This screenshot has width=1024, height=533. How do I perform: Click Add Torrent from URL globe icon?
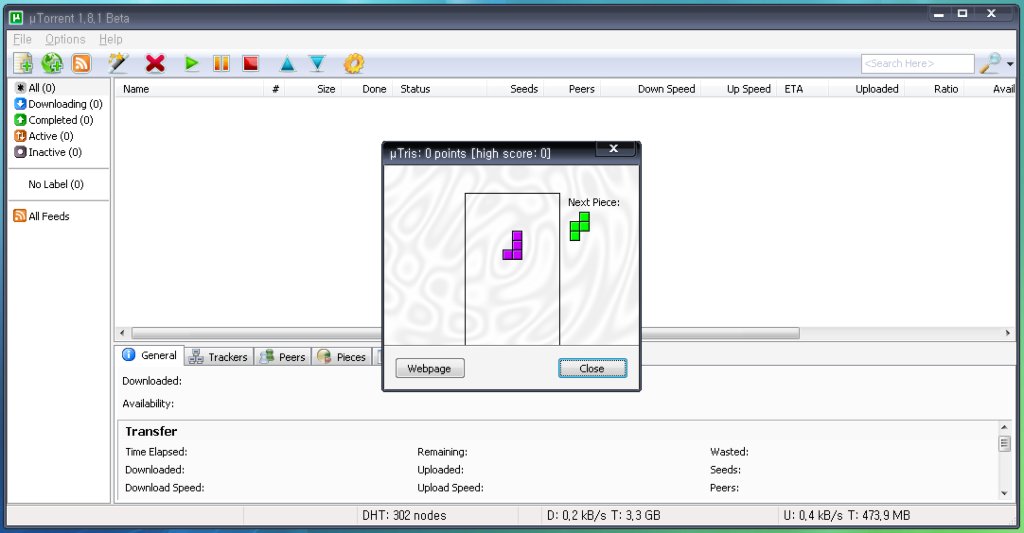tap(52, 63)
